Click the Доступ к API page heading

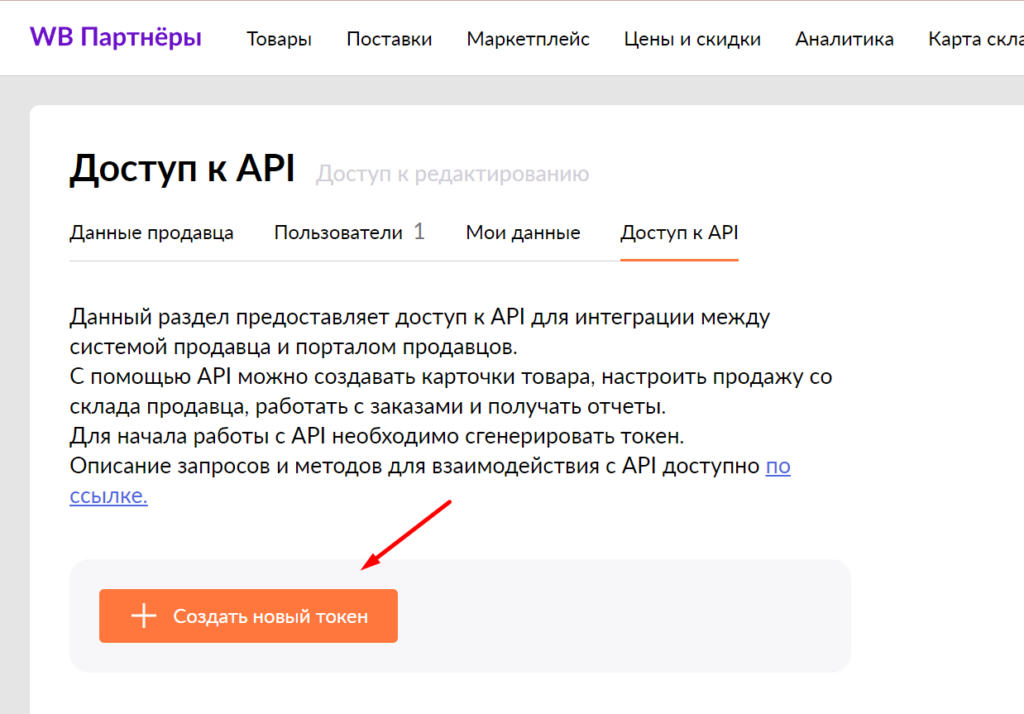(182, 169)
